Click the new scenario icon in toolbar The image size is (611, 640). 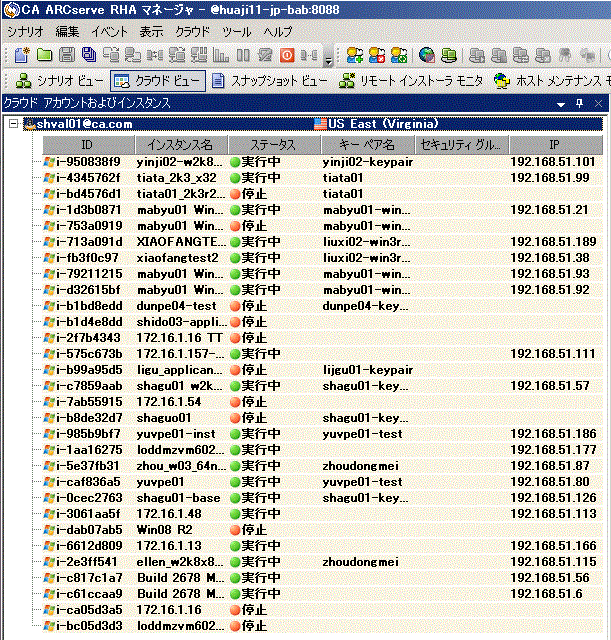click(x=20, y=55)
